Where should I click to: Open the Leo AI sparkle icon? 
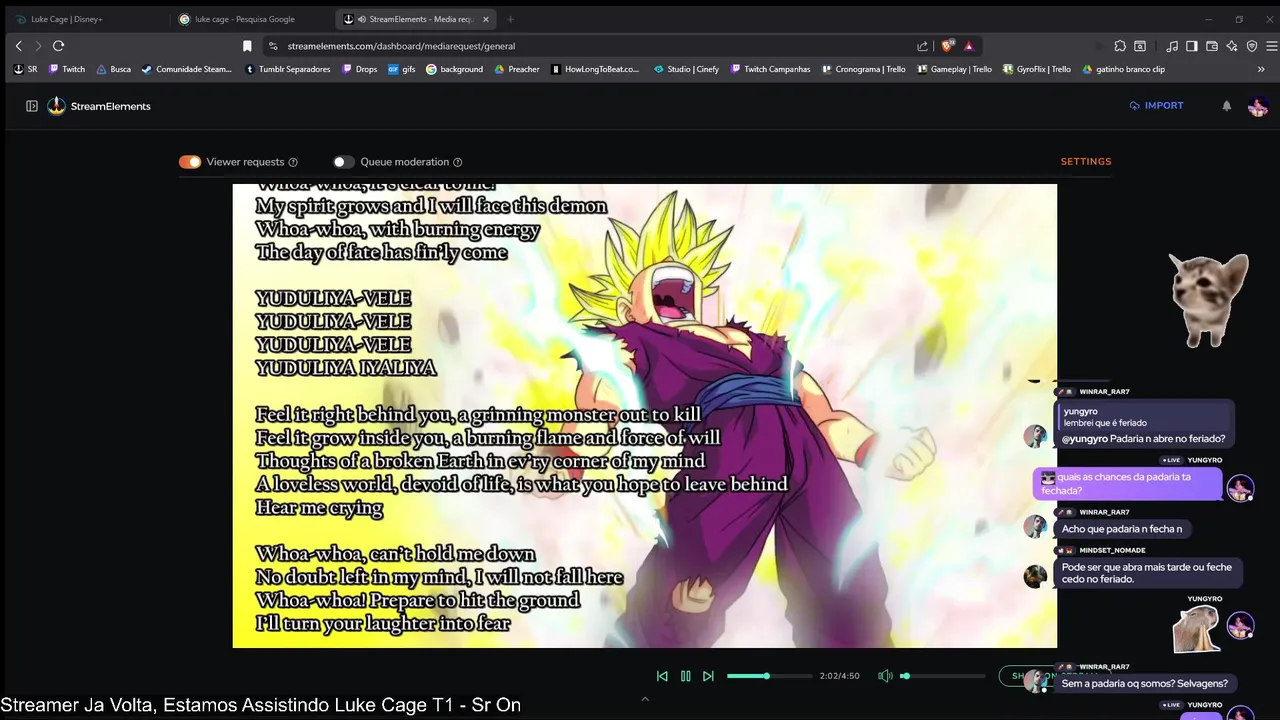[x=1232, y=46]
